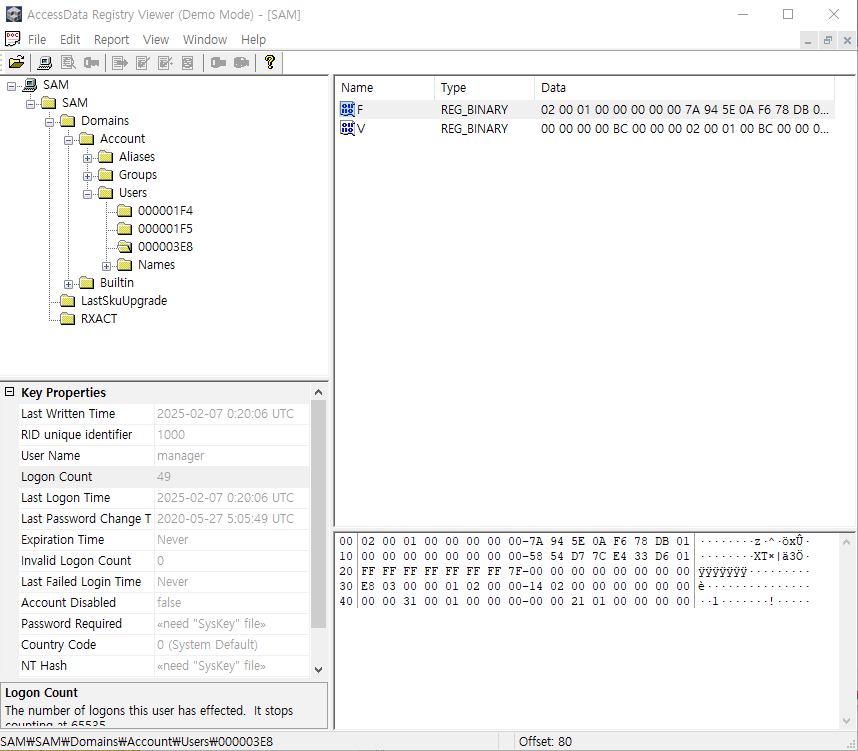Open the View menu
Screen dimensions: 858x751
[x=156, y=39]
